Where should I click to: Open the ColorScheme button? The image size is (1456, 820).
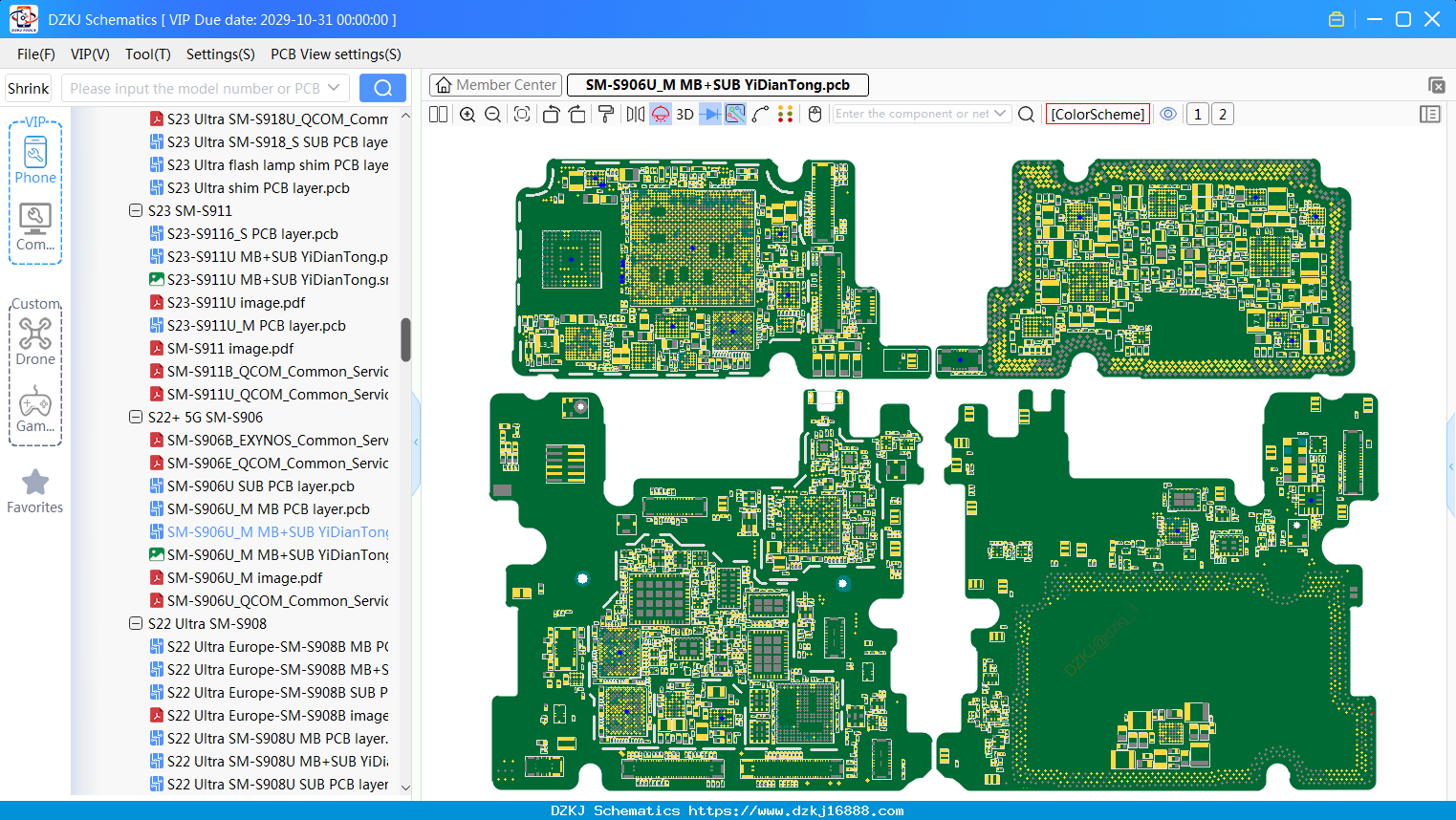click(1097, 114)
